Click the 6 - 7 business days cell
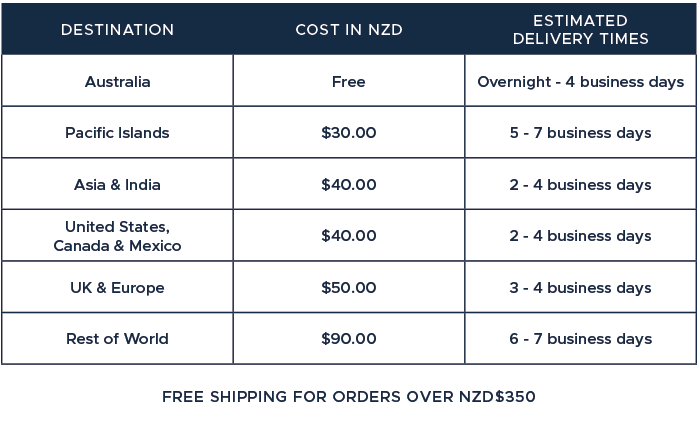 pyautogui.click(x=580, y=339)
